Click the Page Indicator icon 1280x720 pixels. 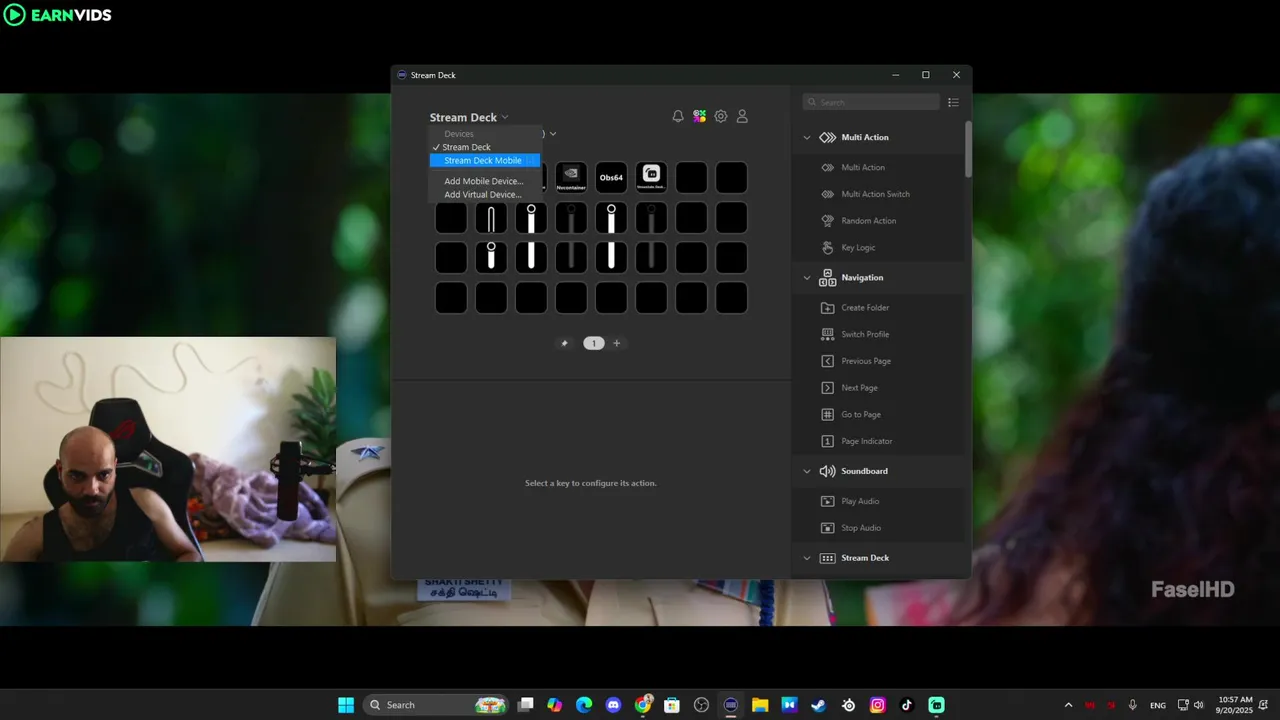point(827,441)
